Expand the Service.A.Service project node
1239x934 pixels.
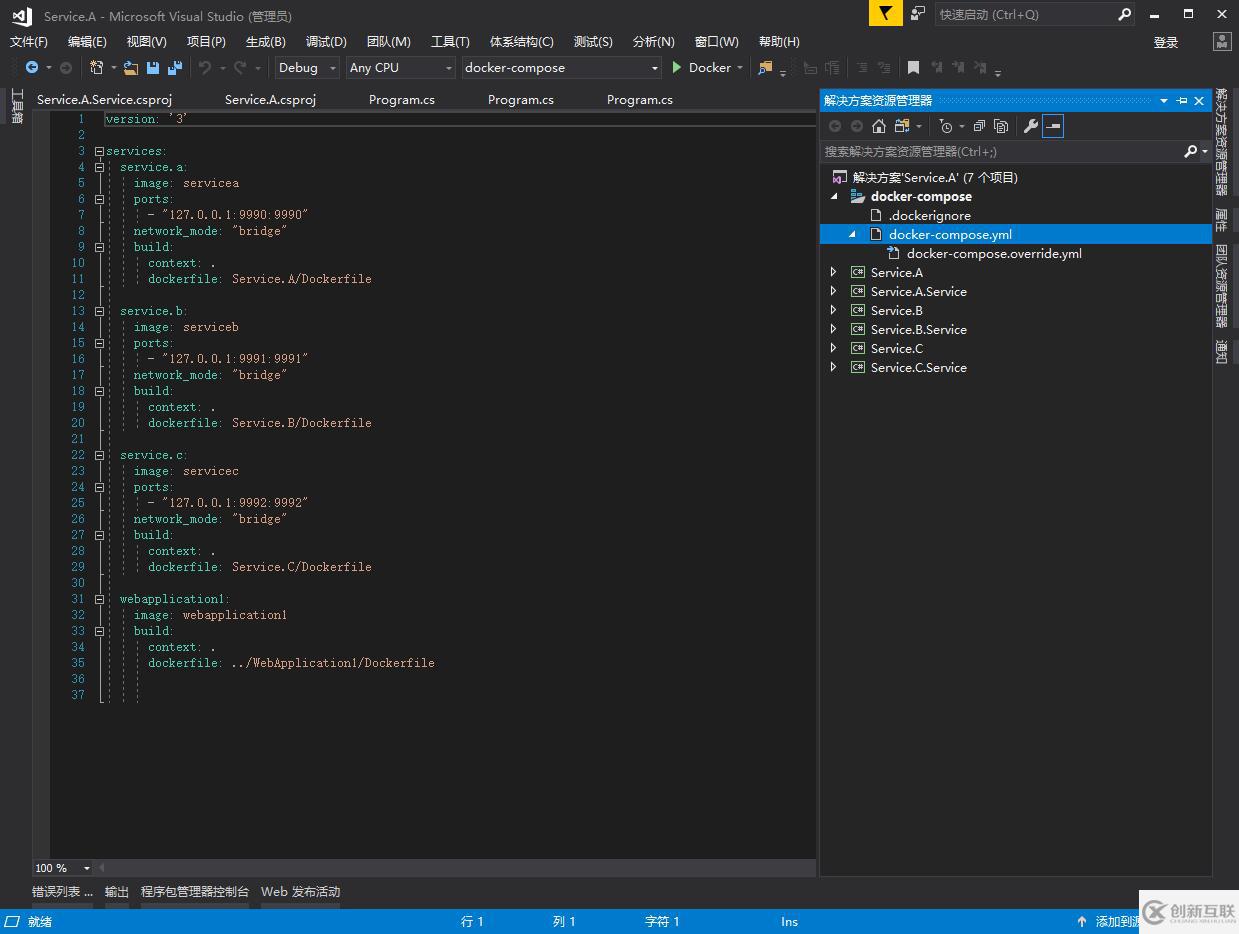point(834,292)
